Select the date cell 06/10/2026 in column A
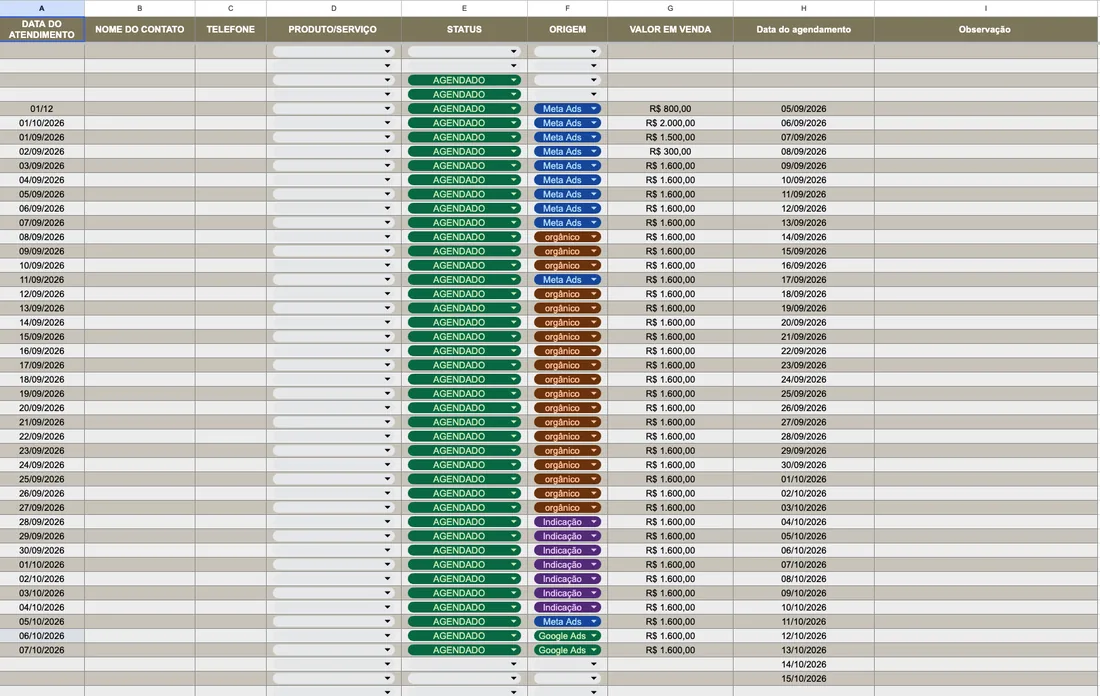The image size is (1100, 696). (x=42, y=636)
